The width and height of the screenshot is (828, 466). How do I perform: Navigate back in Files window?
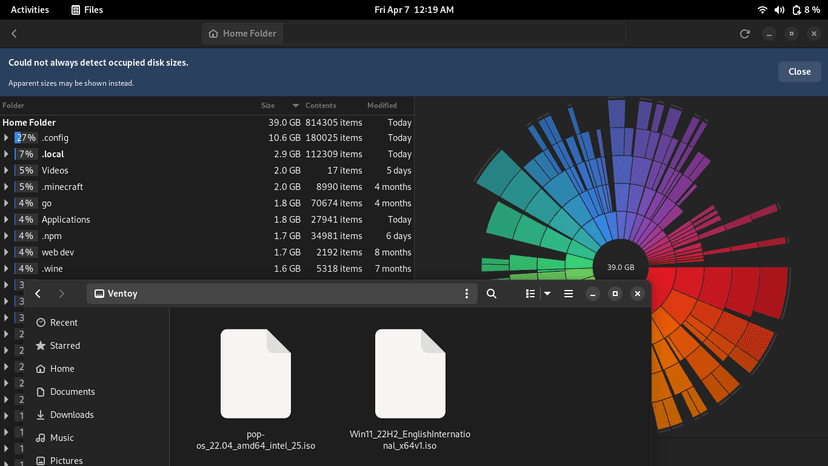pyautogui.click(x=38, y=294)
